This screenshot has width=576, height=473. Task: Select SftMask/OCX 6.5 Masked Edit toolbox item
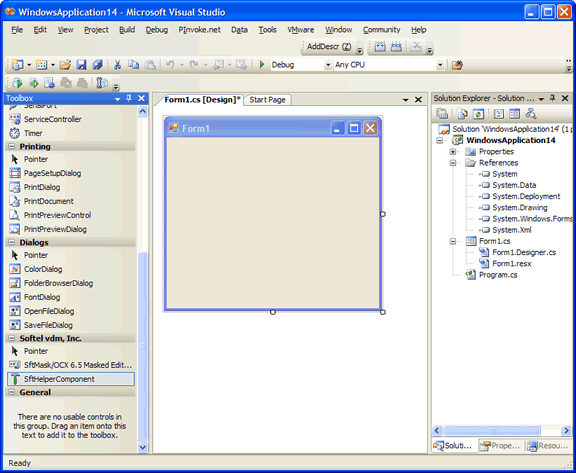(x=71, y=365)
